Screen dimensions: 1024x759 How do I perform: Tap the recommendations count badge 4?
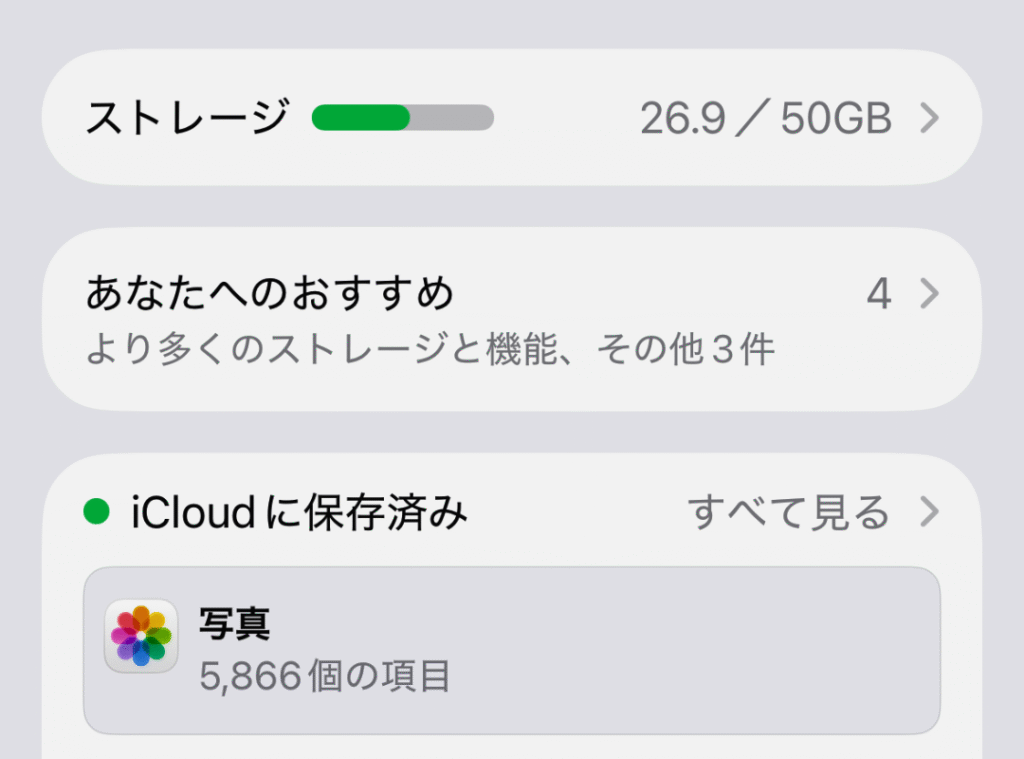[878, 294]
